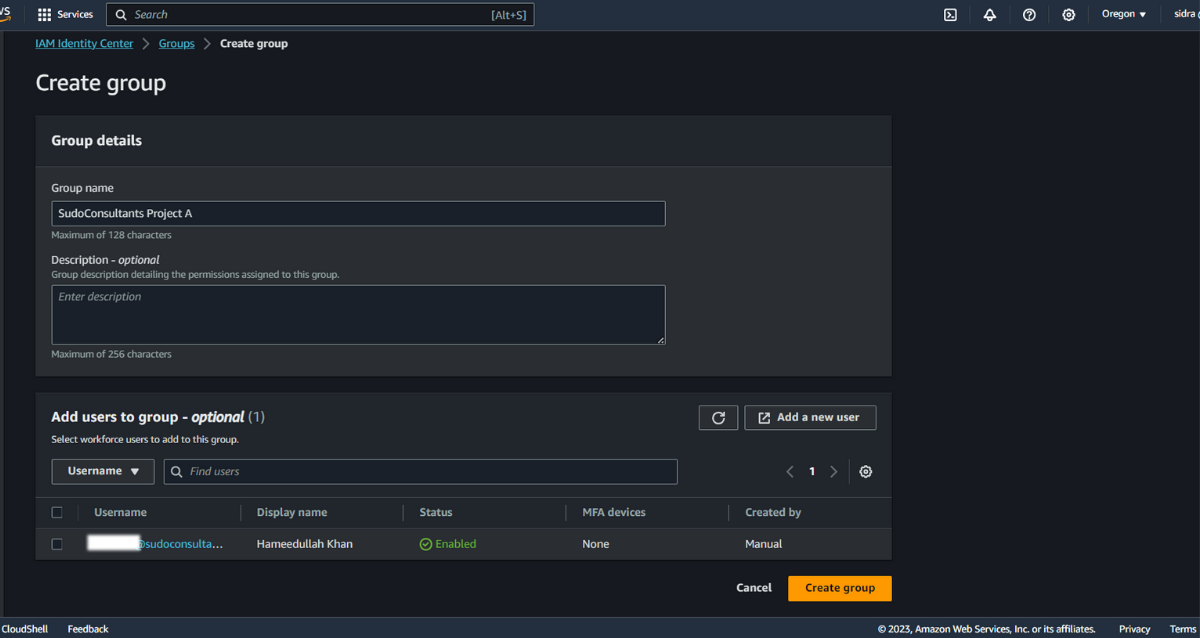Click the Find users search field

click(421, 472)
